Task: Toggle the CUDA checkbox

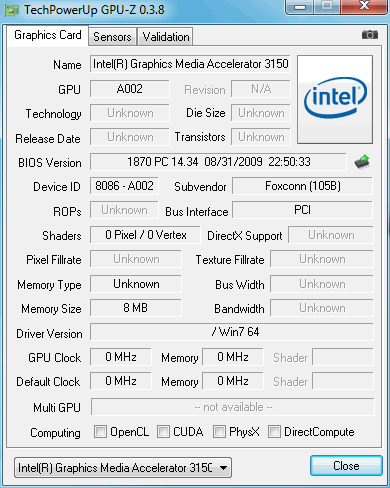Action: click(163, 431)
